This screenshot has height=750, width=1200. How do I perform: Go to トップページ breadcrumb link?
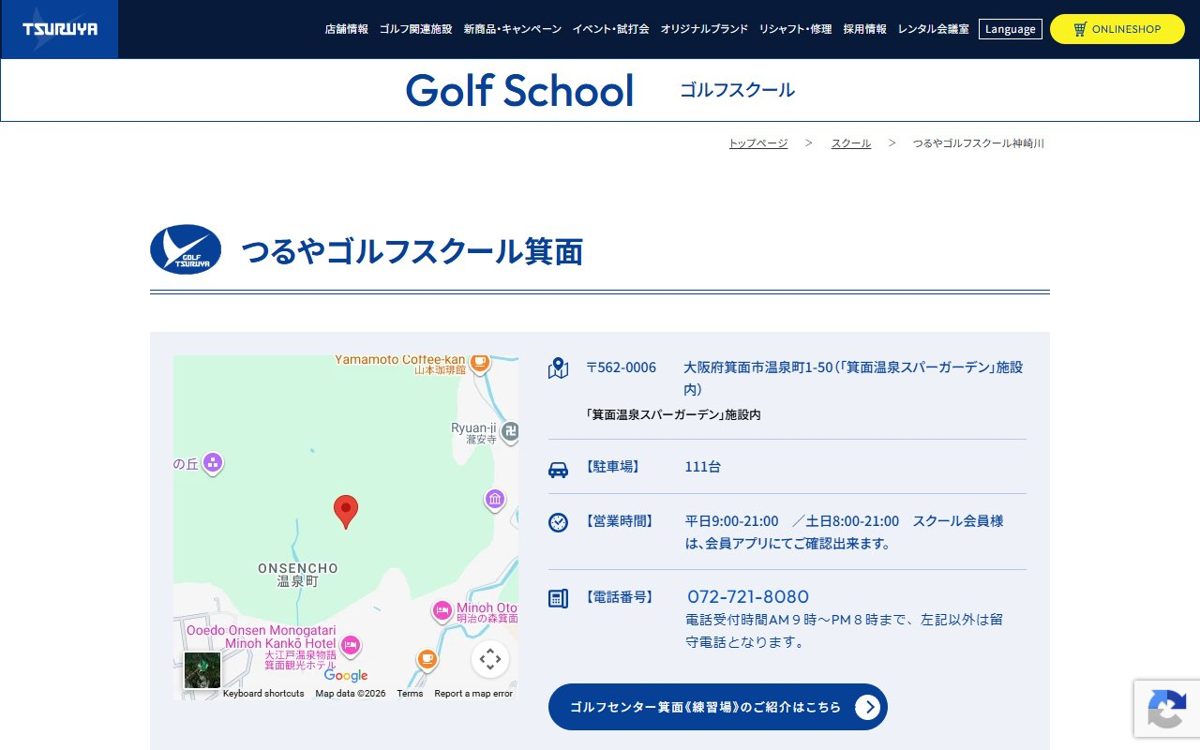pyautogui.click(x=758, y=143)
